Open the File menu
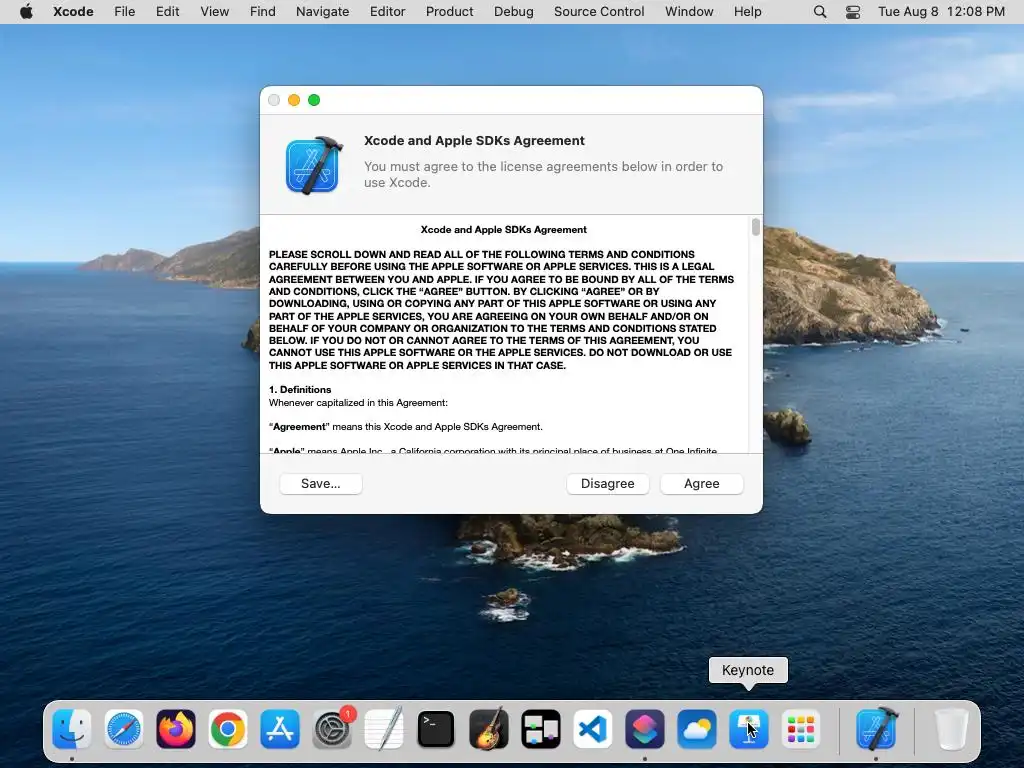 click(x=124, y=11)
